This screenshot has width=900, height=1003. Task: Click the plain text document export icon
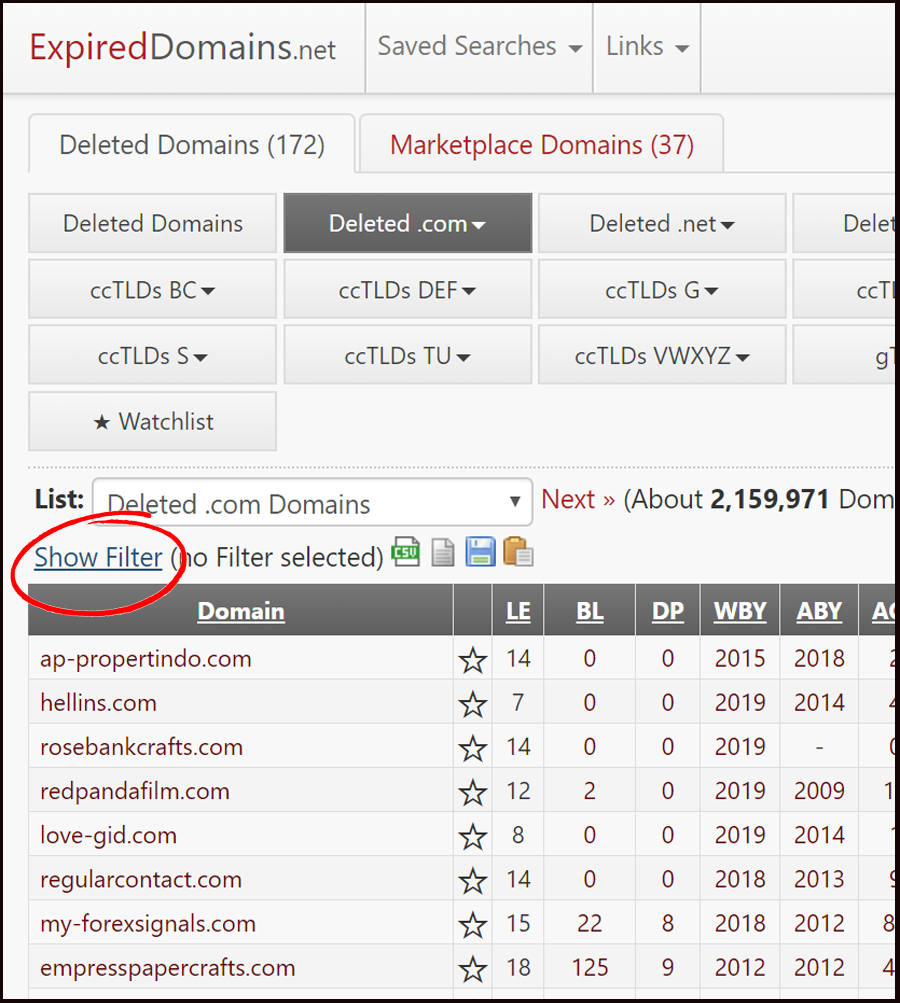click(443, 552)
